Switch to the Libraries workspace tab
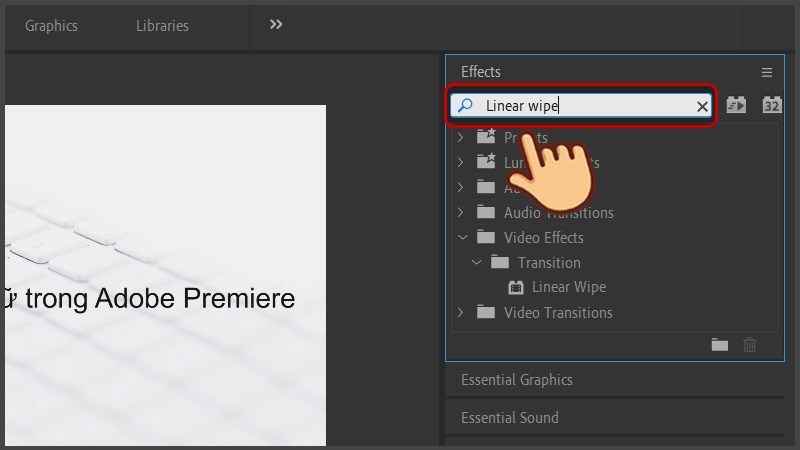Image resolution: width=800 pixels, height=450 pixels. tap(162, 26)
